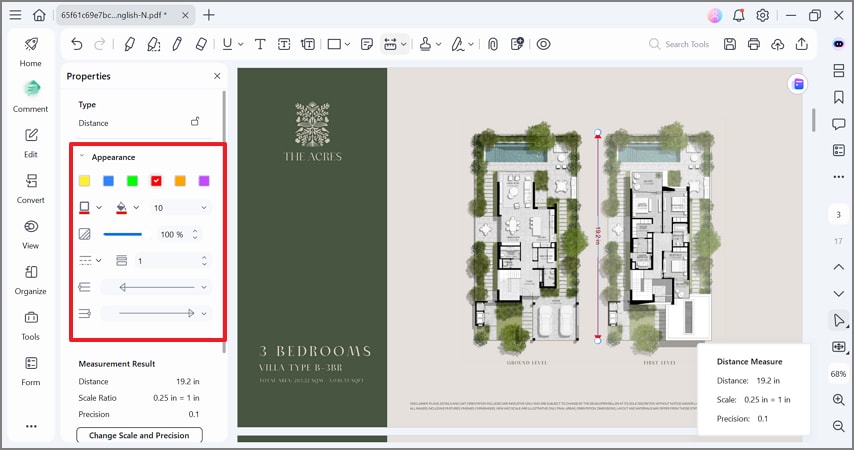
Task: Click the Print icon
Action: tap(754, 44)
